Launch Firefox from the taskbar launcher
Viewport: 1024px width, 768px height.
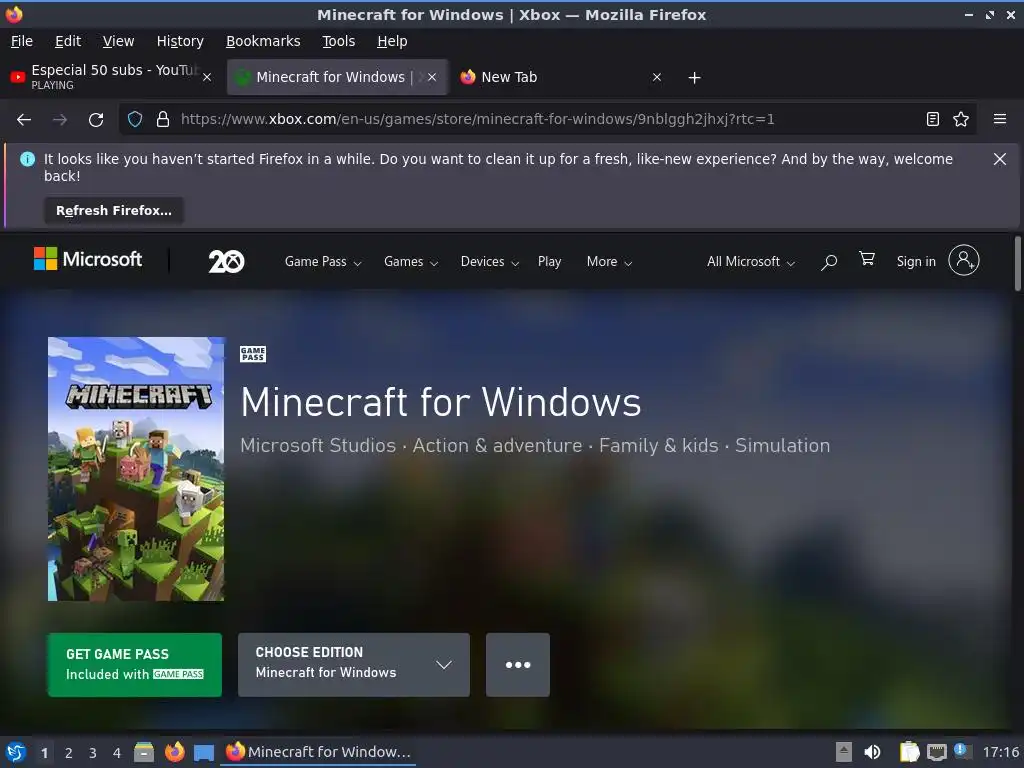point(174,752)
